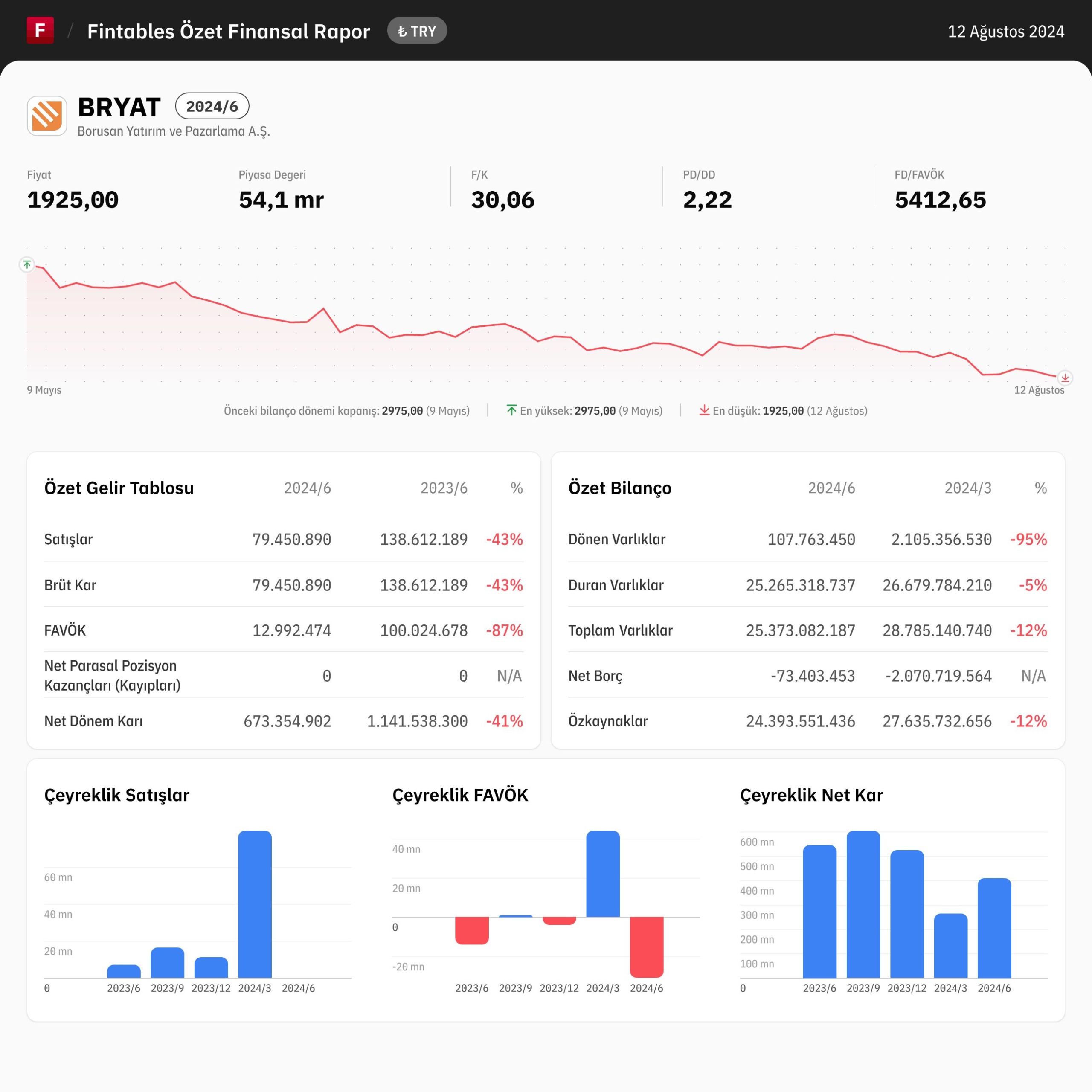
Task: Click the red 2024/6 bar in Çeyreklik FAVÖK
Action: 647,947
